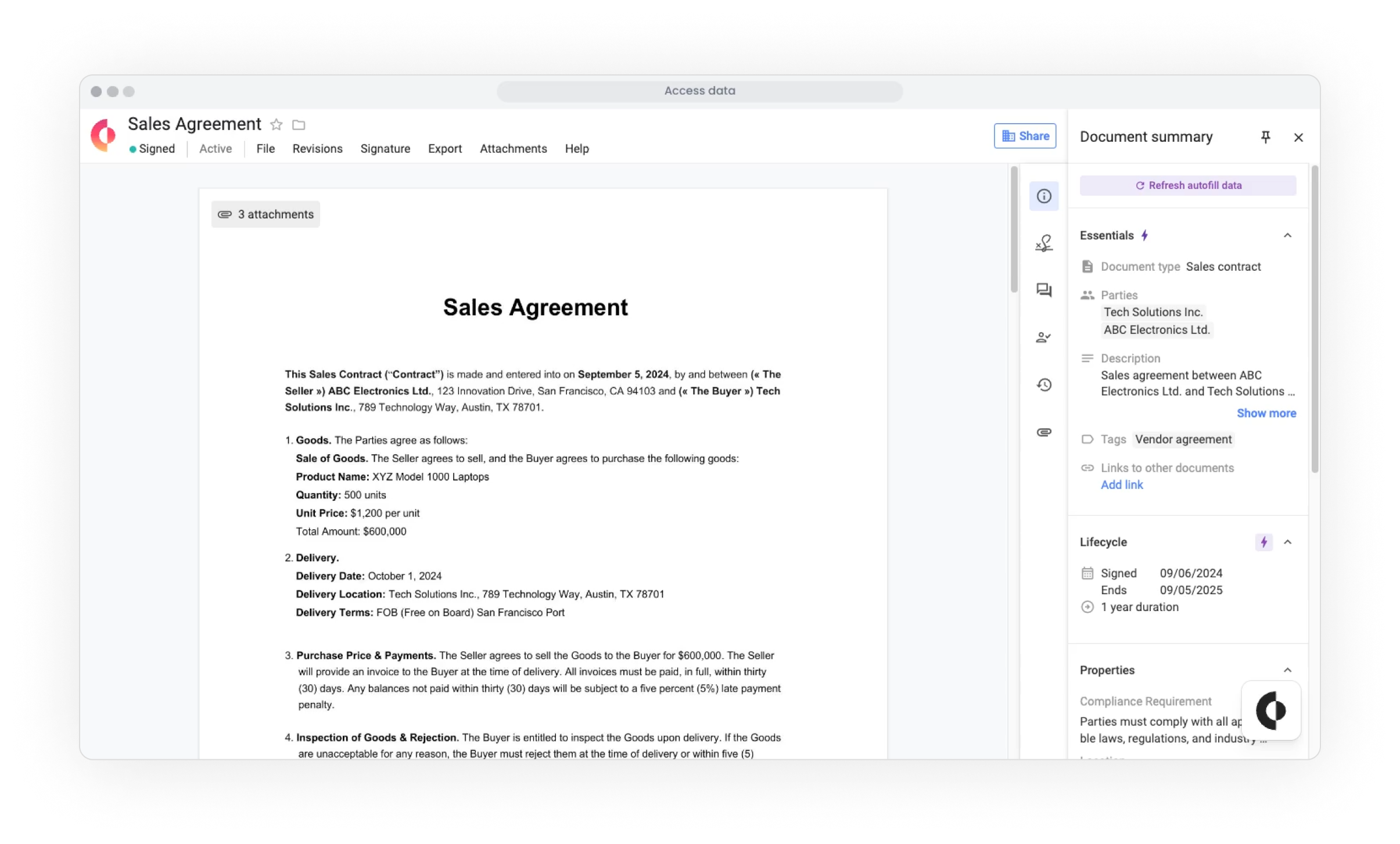
Task: Open the revision history clock icon
Action: pos(1043,385)
